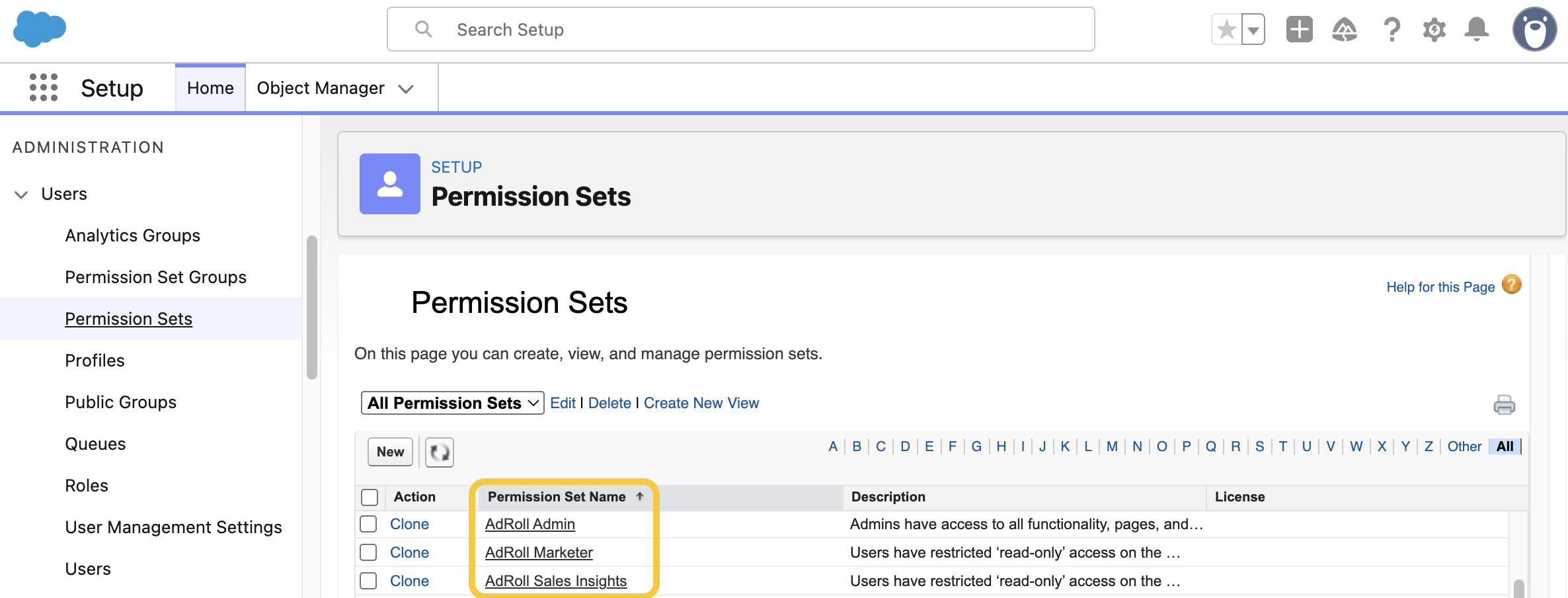Open the Trailhead guidance icon
Viewport: 1568px width, 598px height.
coord(1344,30)
